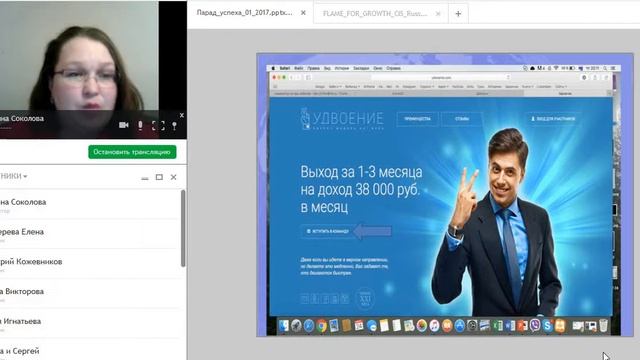The width and height of the screenshot is (640, 360).
Task: Open the participants panel dropdown arrow
Action: 25,176
